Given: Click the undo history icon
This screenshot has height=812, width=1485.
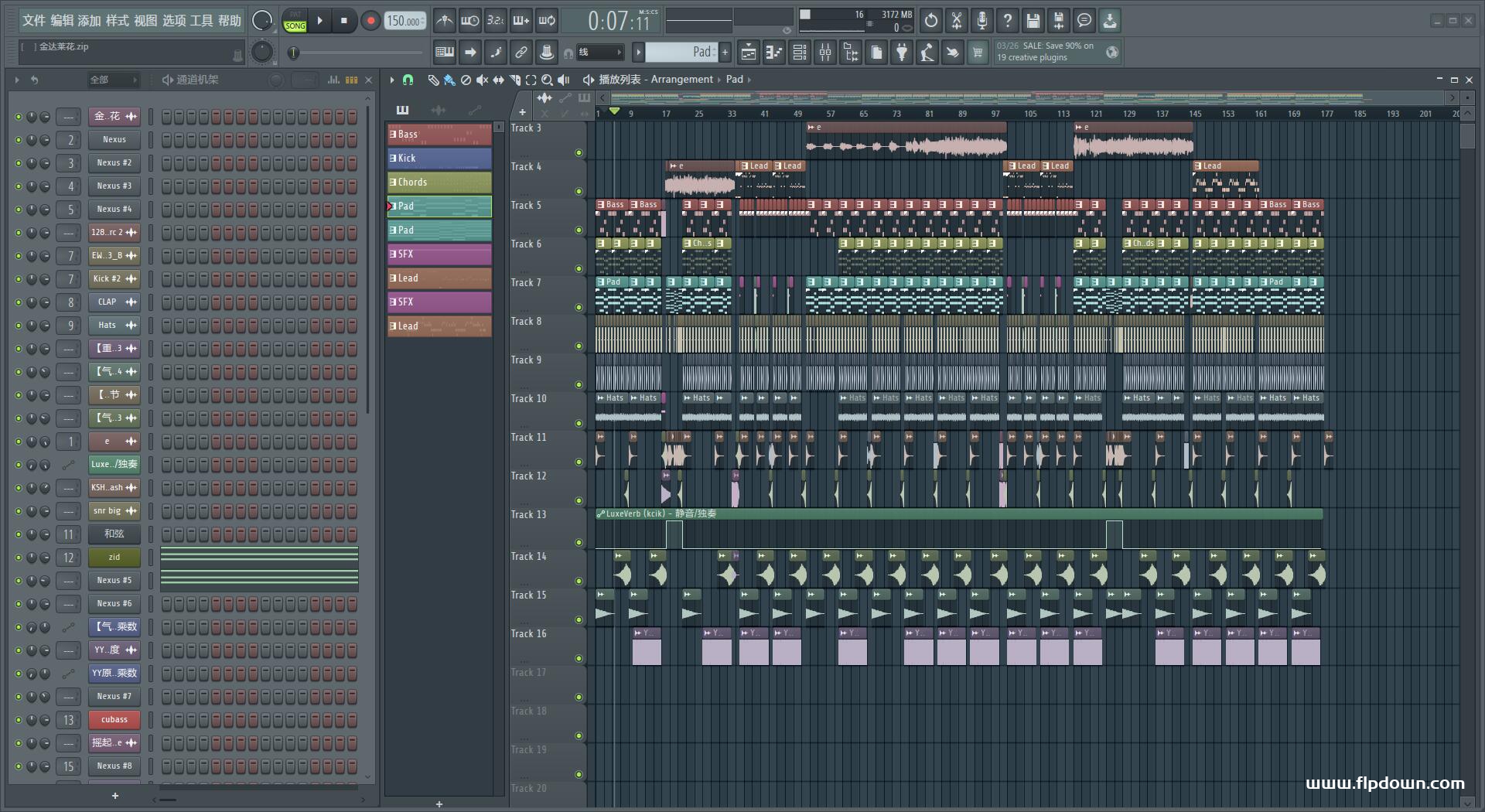Looking at the screenshot, I should click(931, 21).
